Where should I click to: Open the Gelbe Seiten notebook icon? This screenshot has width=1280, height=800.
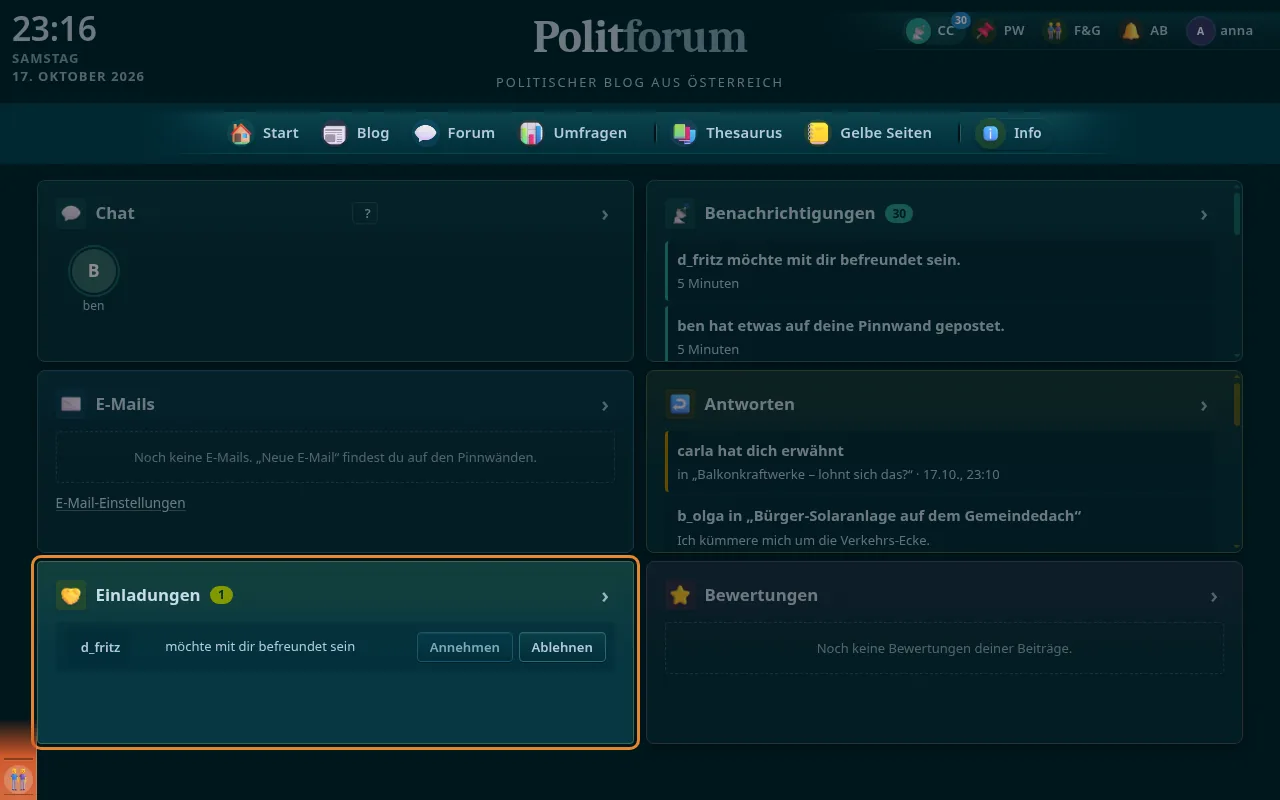[x=818, y=133]
